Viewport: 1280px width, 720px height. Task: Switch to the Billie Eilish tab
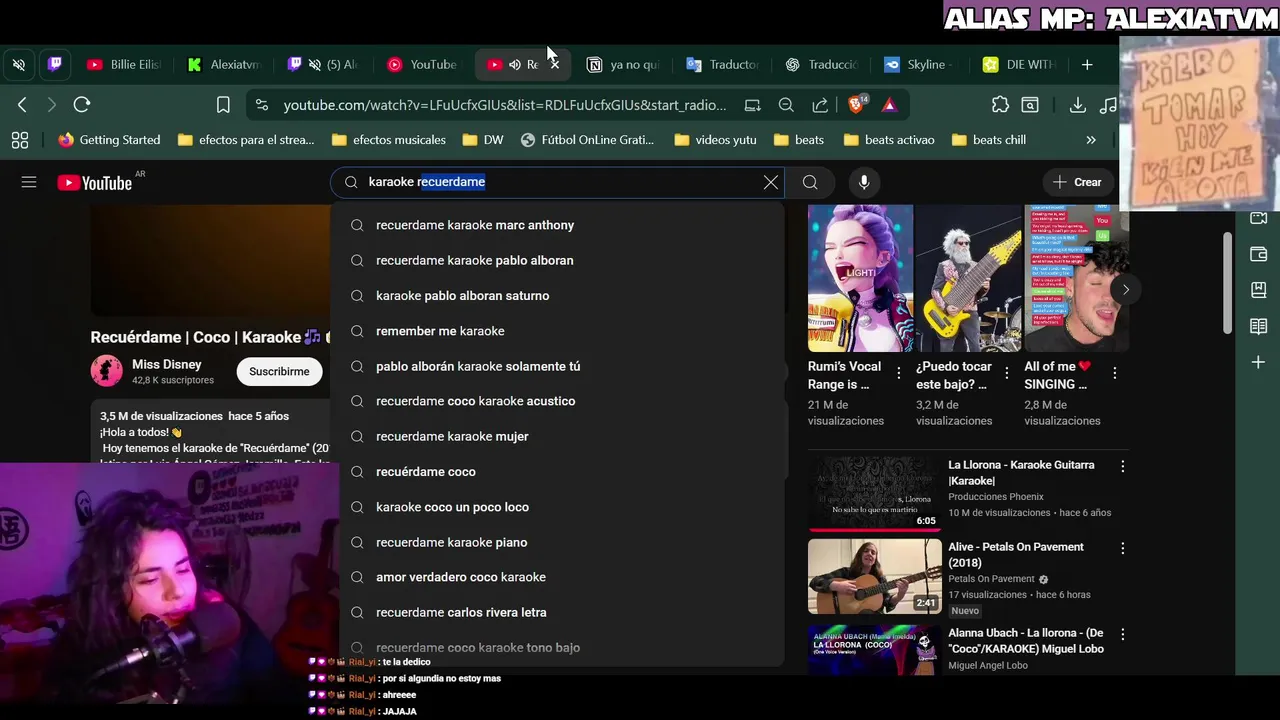tap(123, 64)
